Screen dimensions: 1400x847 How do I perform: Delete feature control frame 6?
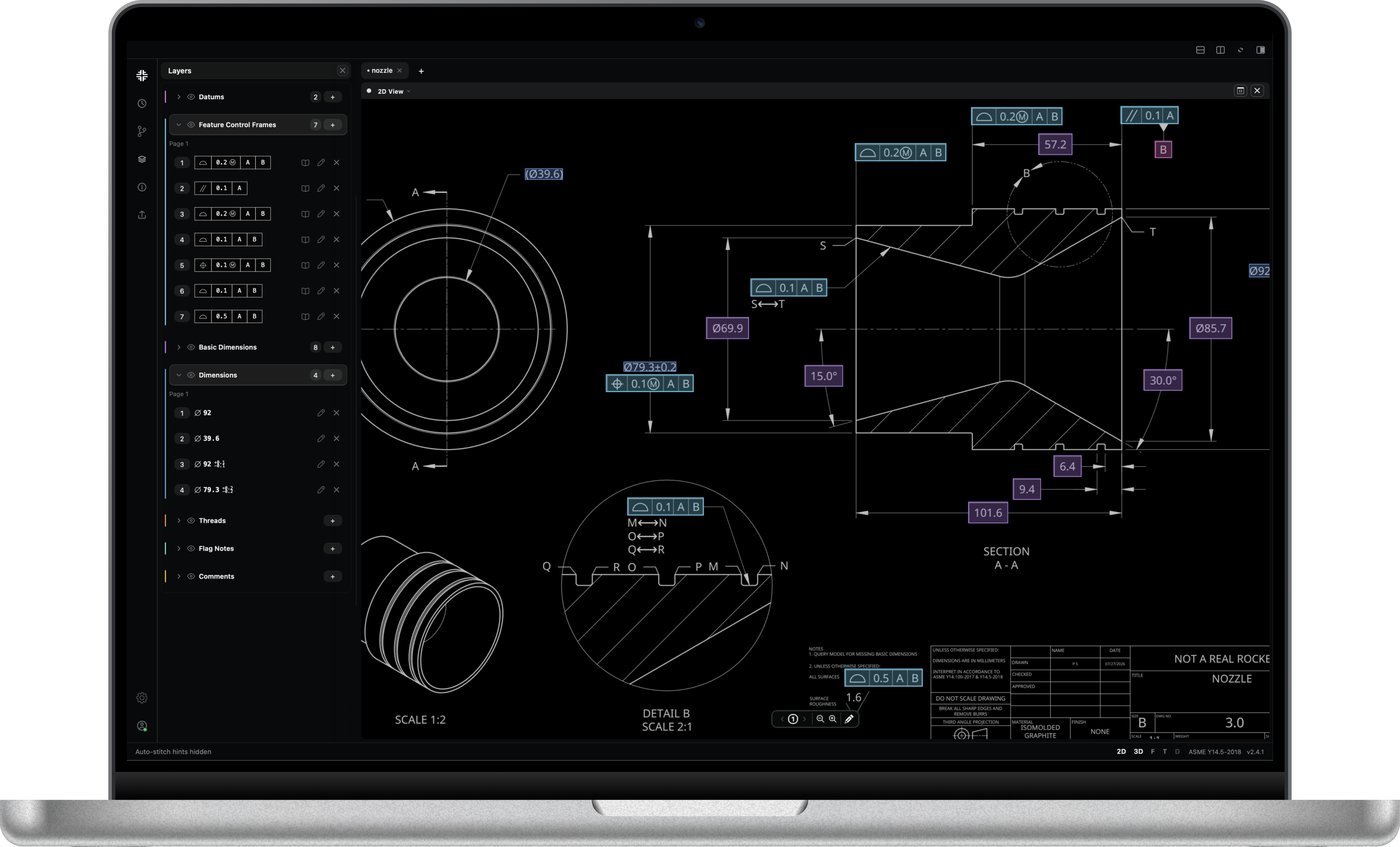point(336,290)
